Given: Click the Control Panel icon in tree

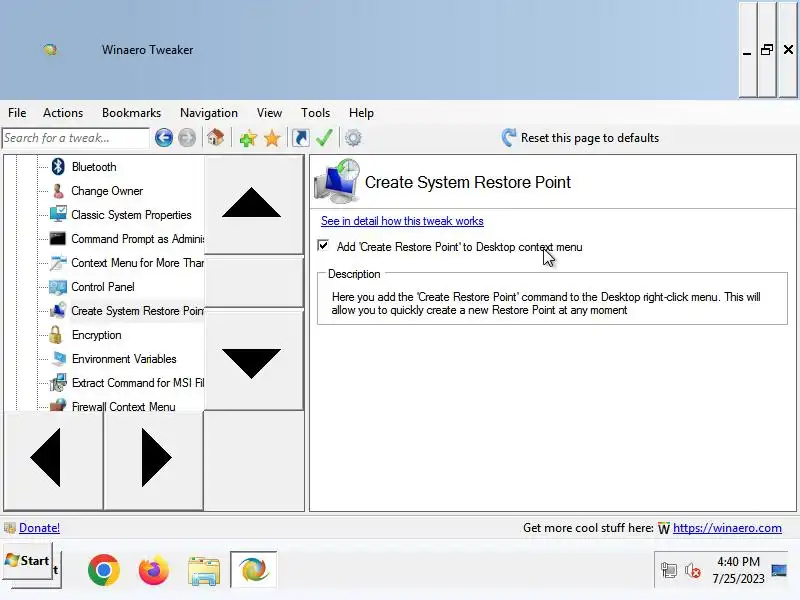Looking at the screenshot, I should pyautogui.click(x=58, y=287).
